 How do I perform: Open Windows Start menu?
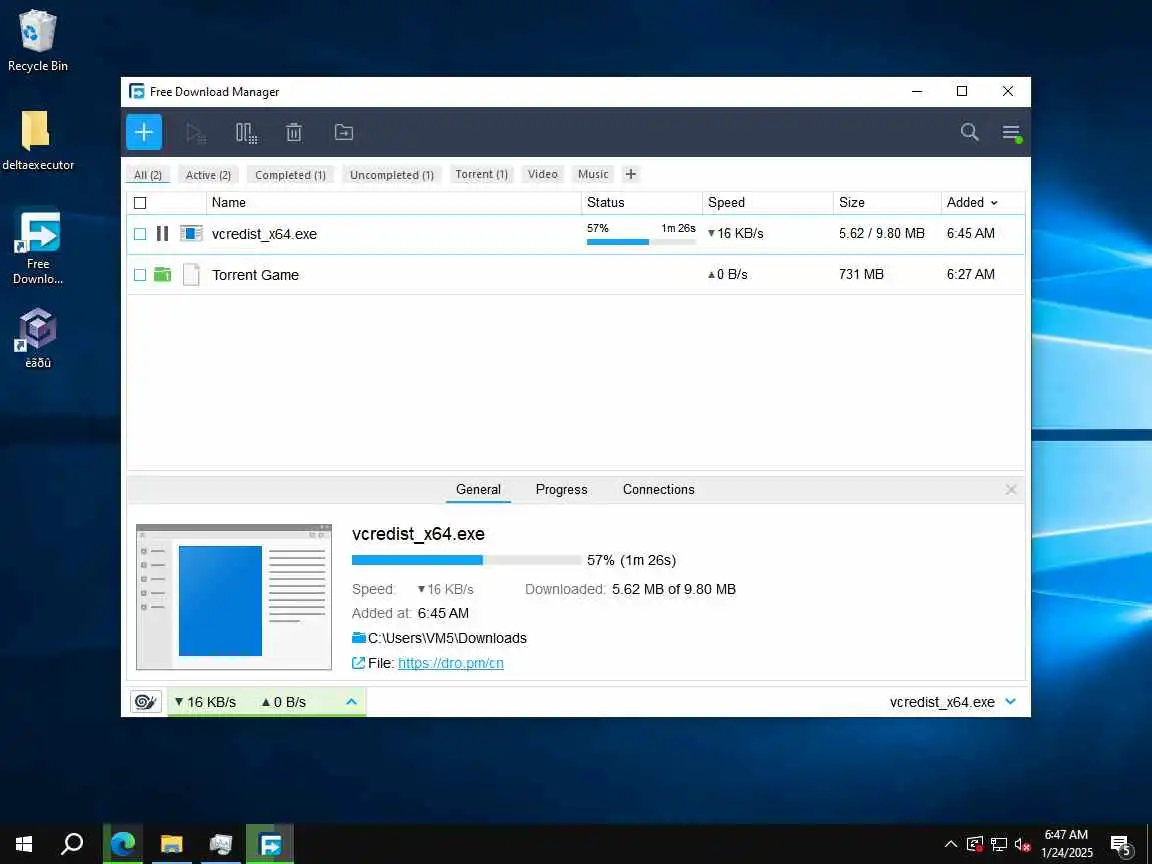point(24,844)
